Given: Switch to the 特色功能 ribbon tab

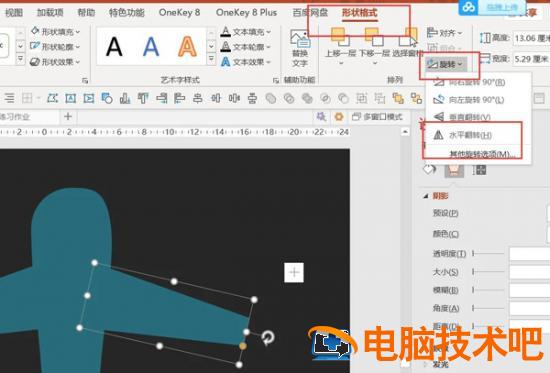Looking at the screenshot, I should pyautogui.click(x=127, y=13).
